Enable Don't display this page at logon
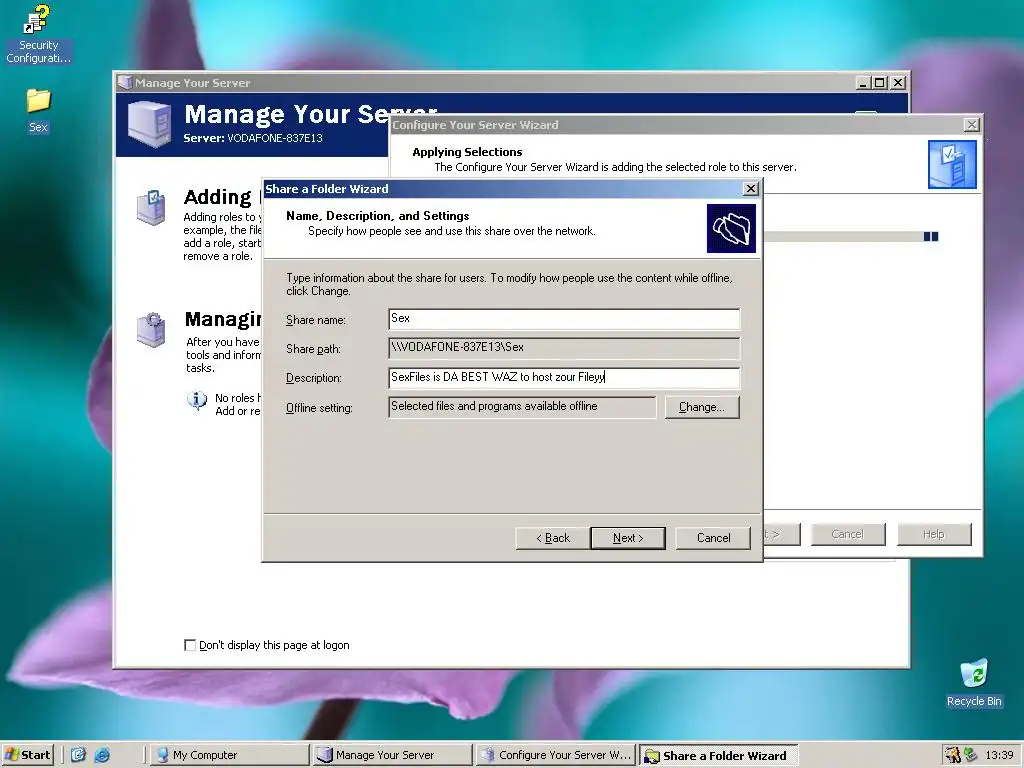This screenshot has height=768, width=1024. 190,645
